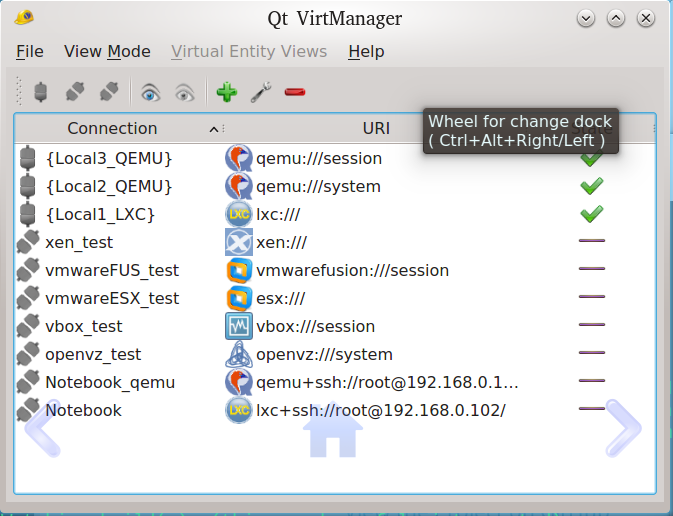673x516 pixels.
Task: Click the qemu:///session URI text
Action: coord(319,159)
